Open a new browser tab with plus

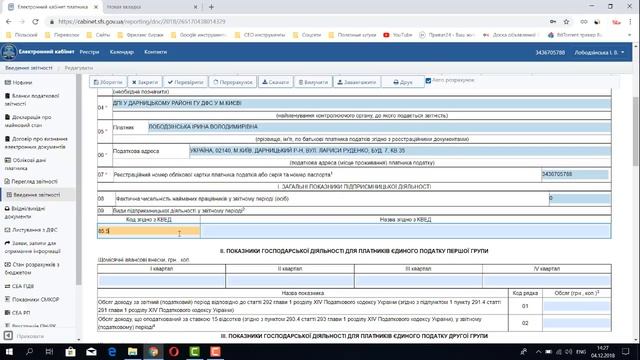211,7
